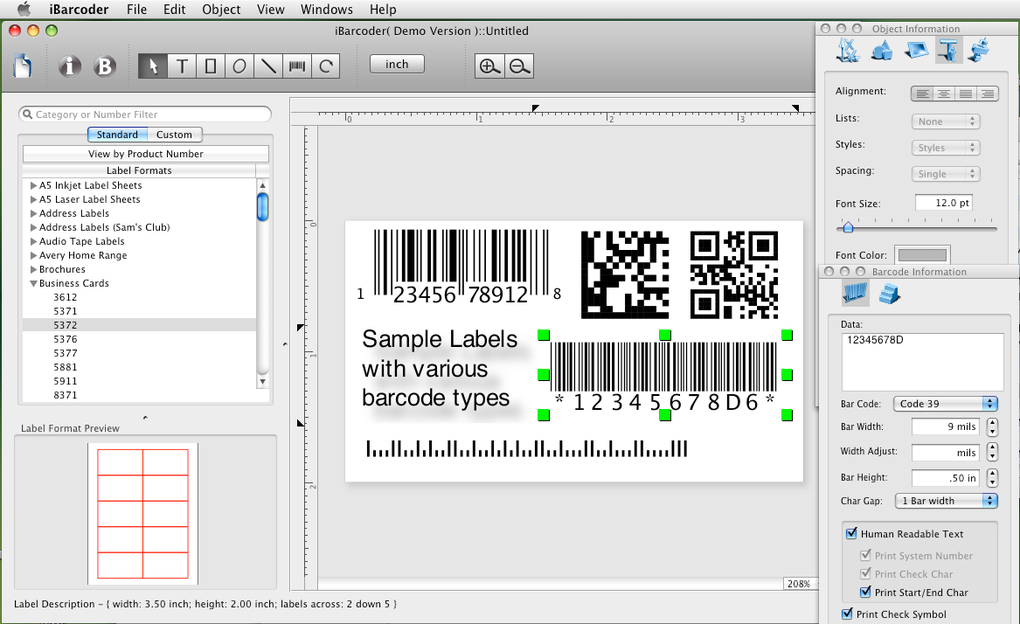The height and width of the screenshot is (624, 1020).
Task: Open the File menu
Action: pos(136,9)
